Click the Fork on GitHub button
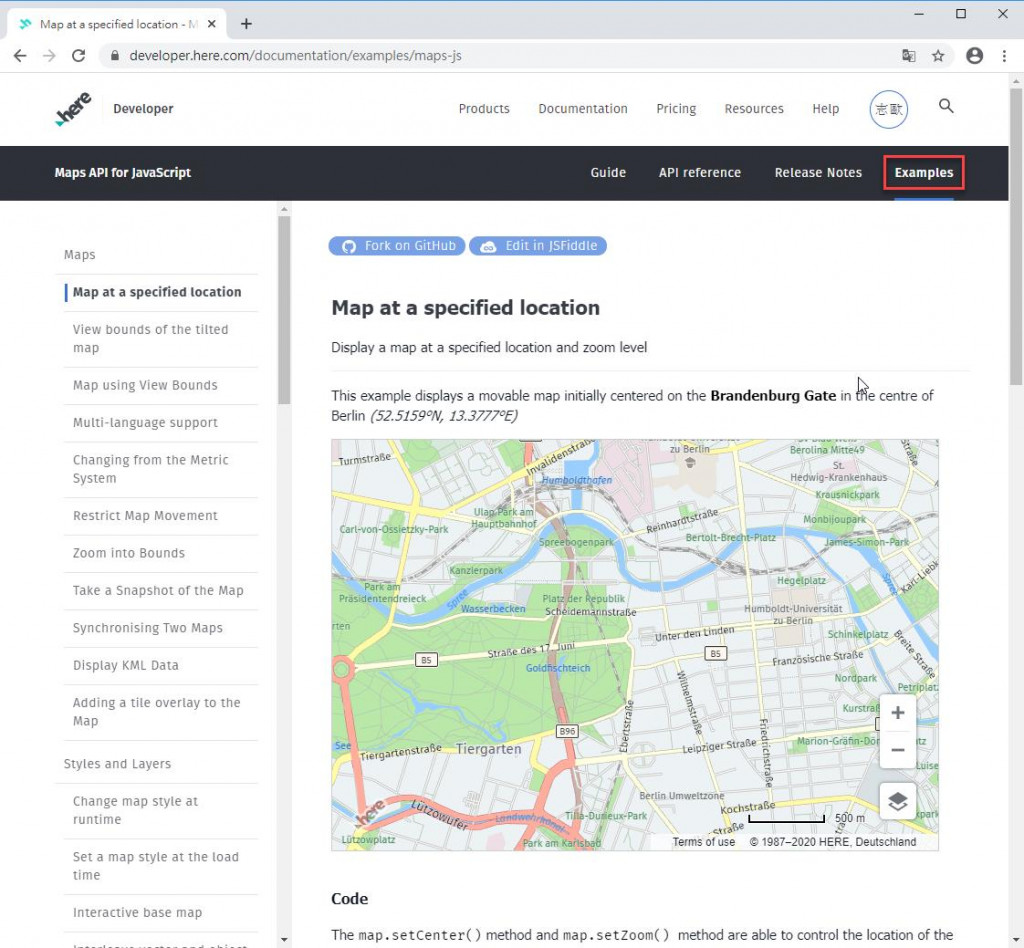 click(397, 245)
